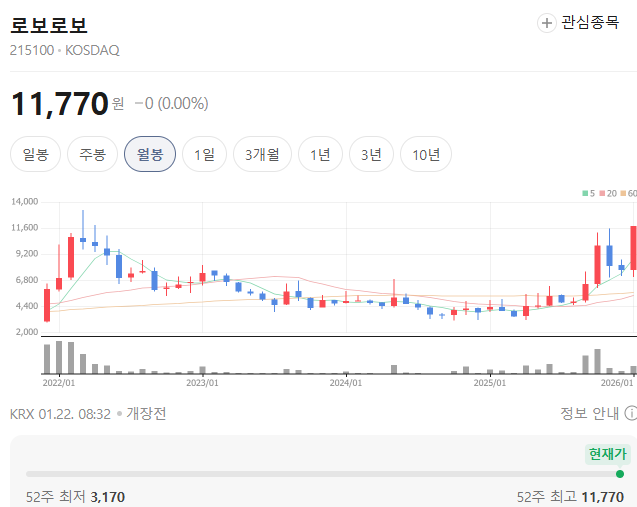Click the 2025/01 x-axis label

[490, 383]
